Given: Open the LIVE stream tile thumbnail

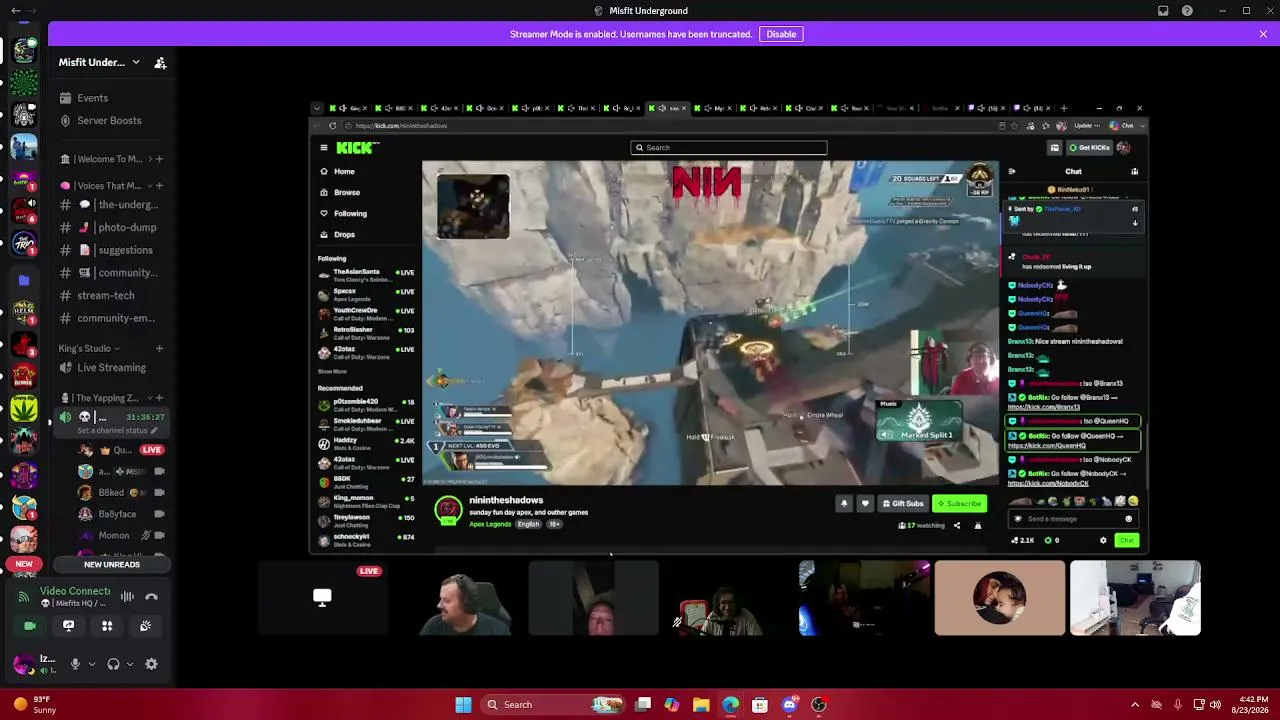Looking at the screenshot, I should (322, 598).
